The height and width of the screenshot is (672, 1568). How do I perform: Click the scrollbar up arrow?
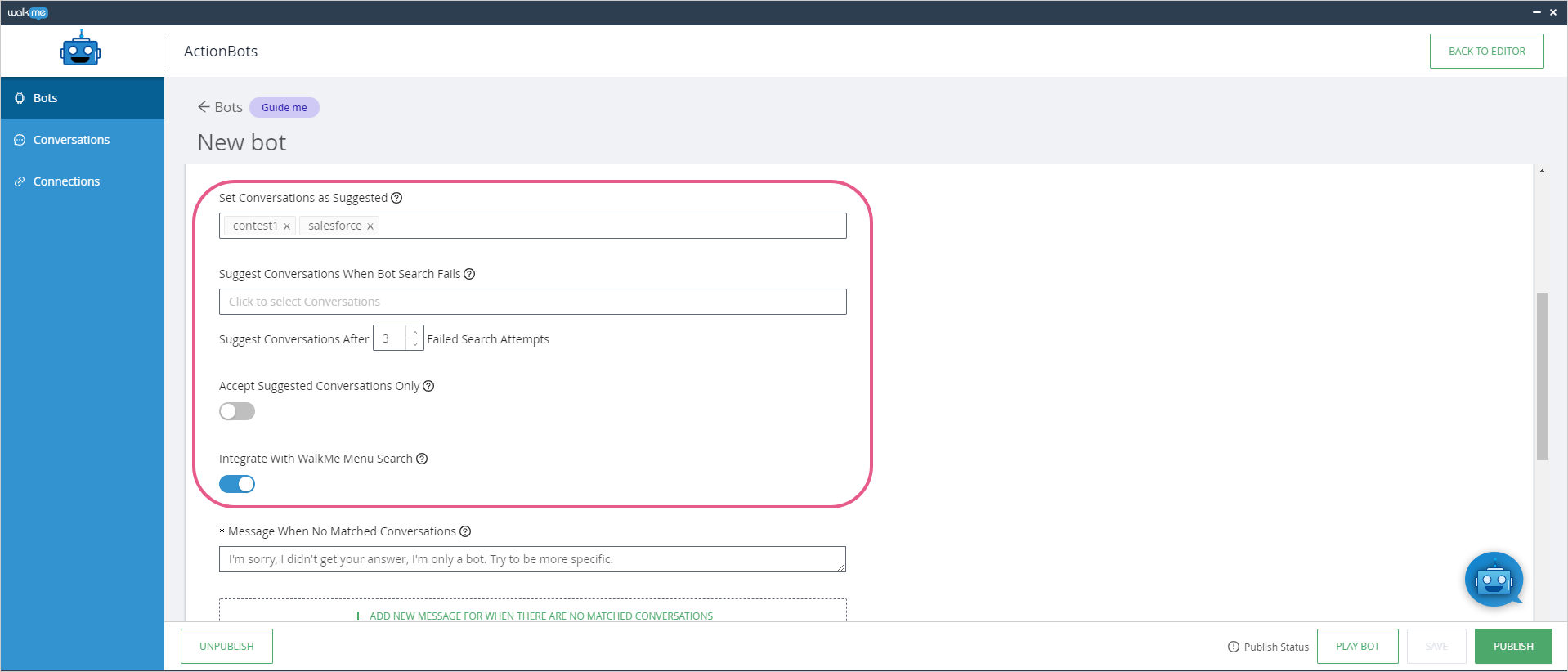click(1542, 171)
